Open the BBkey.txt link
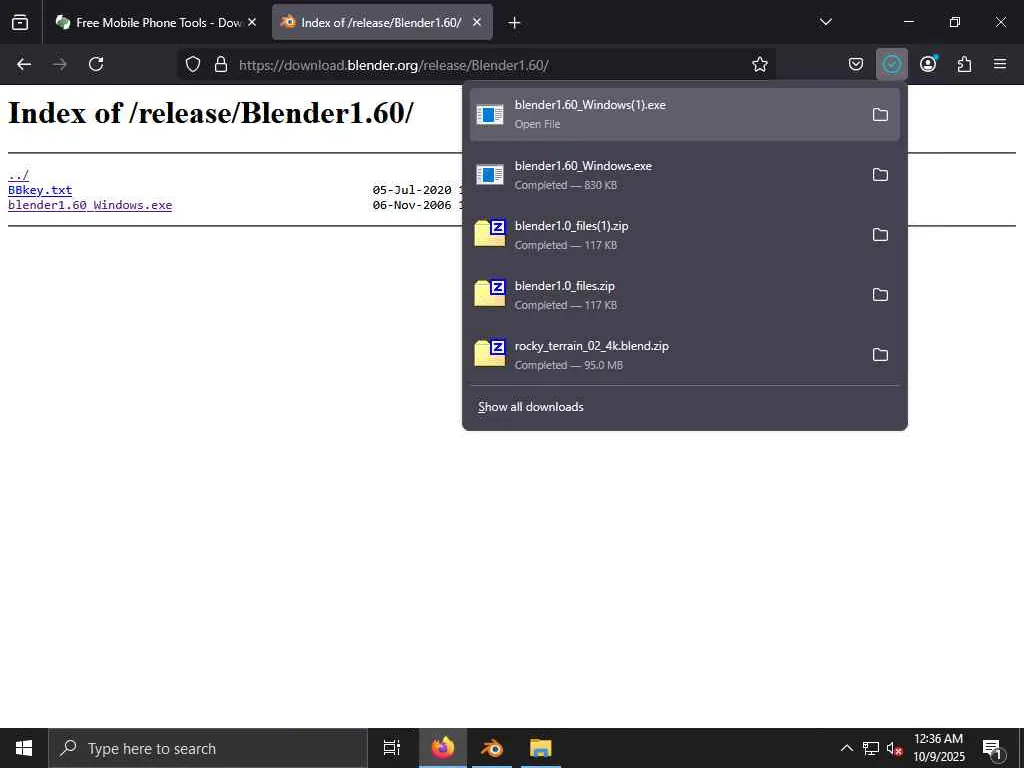Screen dimensions: 1024x768 coord(40,190)
